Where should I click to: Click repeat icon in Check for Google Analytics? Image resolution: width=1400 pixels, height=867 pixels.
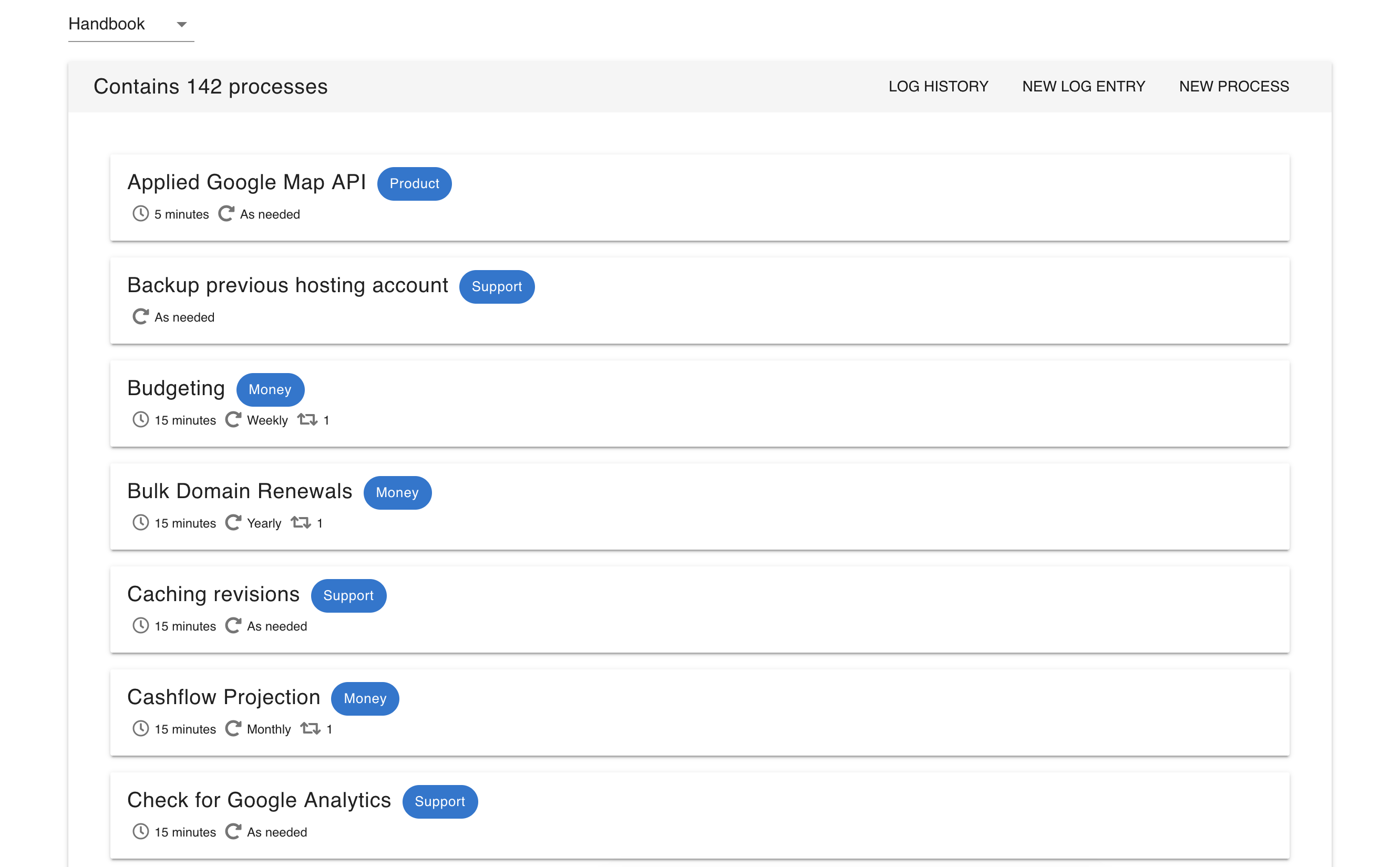(x=233, y=831)
